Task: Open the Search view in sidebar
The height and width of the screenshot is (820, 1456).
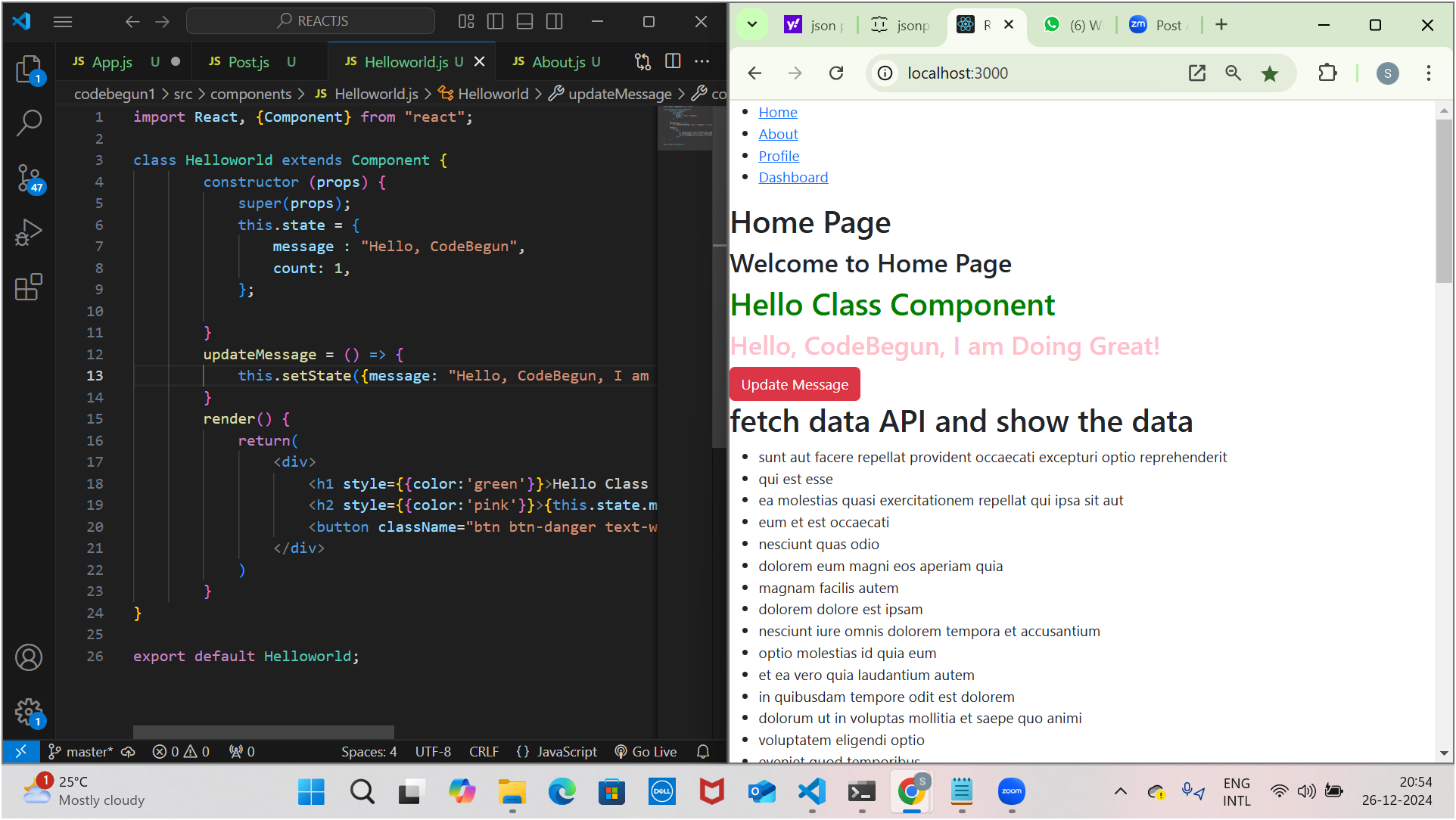Action: (29, 123)
